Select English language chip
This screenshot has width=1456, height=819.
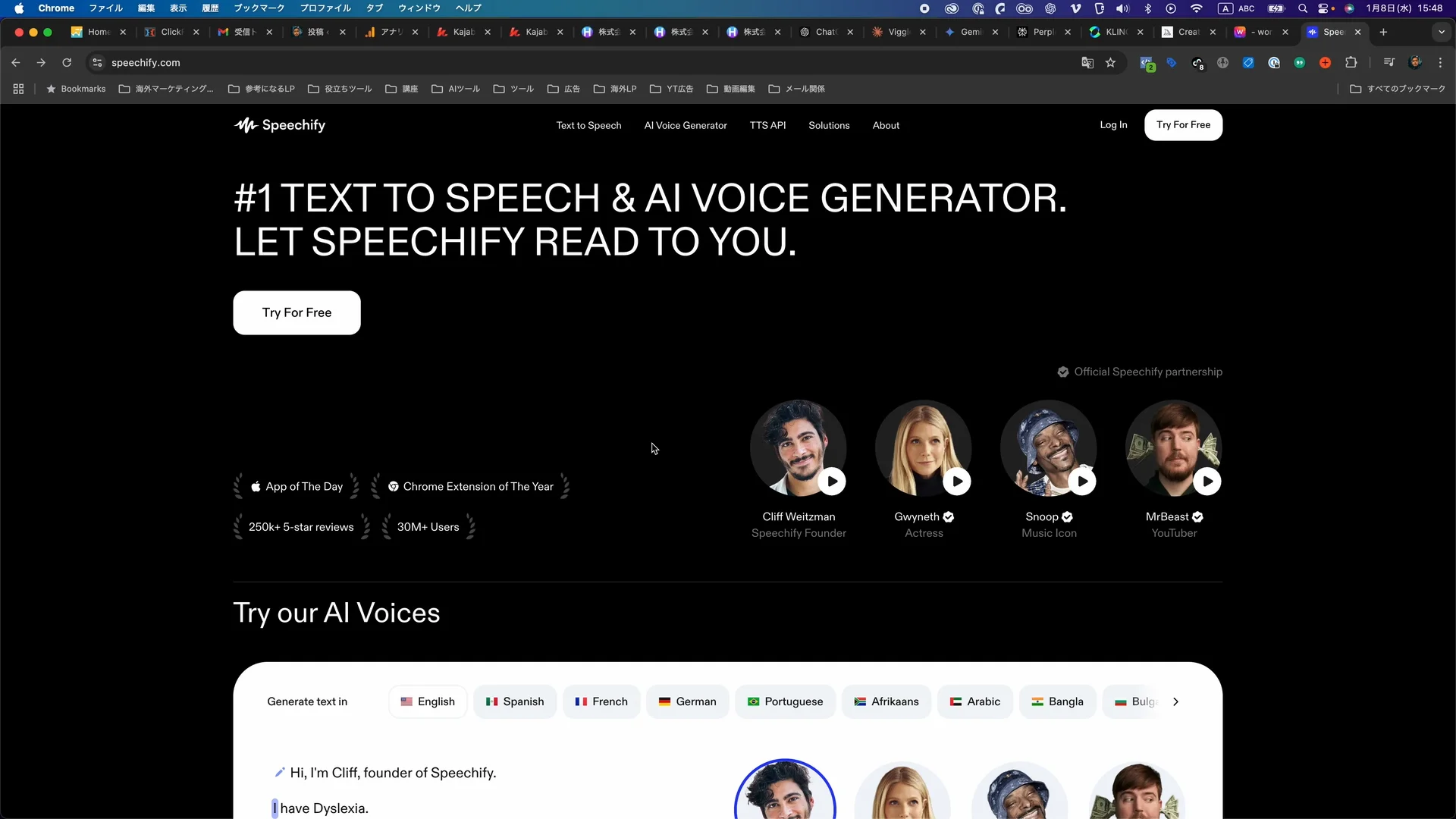click(x=428, y=701)
